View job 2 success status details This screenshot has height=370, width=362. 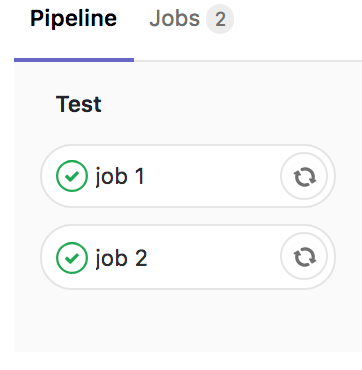[x=72, y=258]
